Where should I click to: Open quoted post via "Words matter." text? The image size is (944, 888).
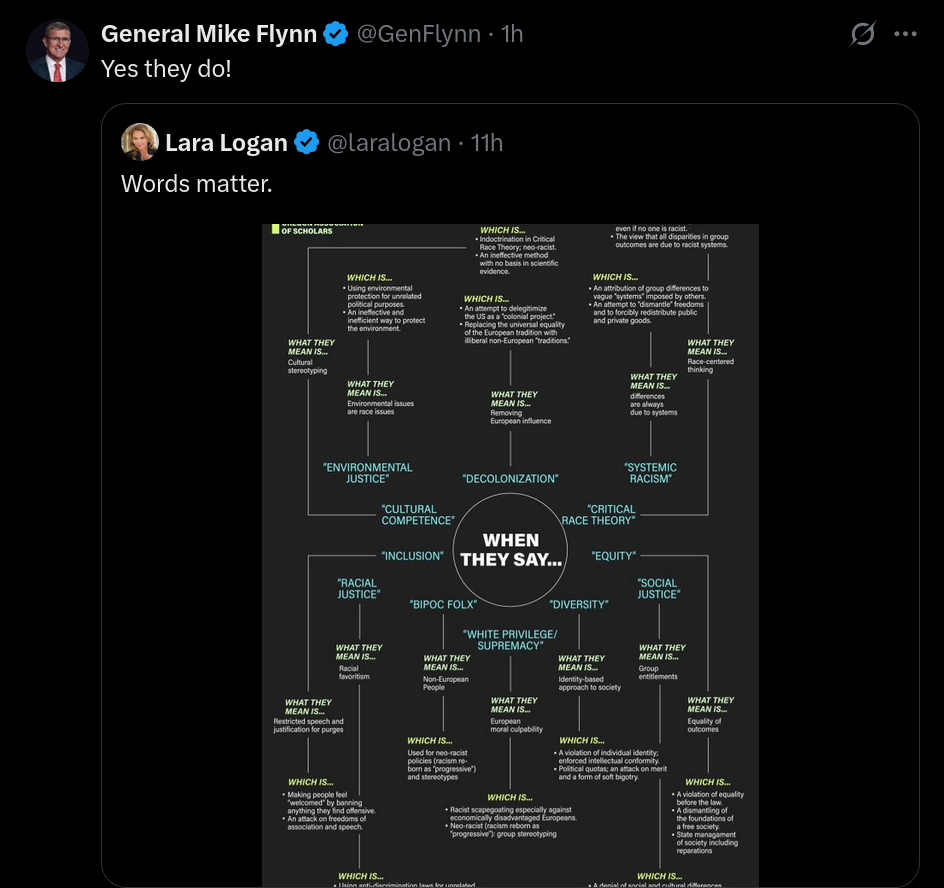point(196,184)
